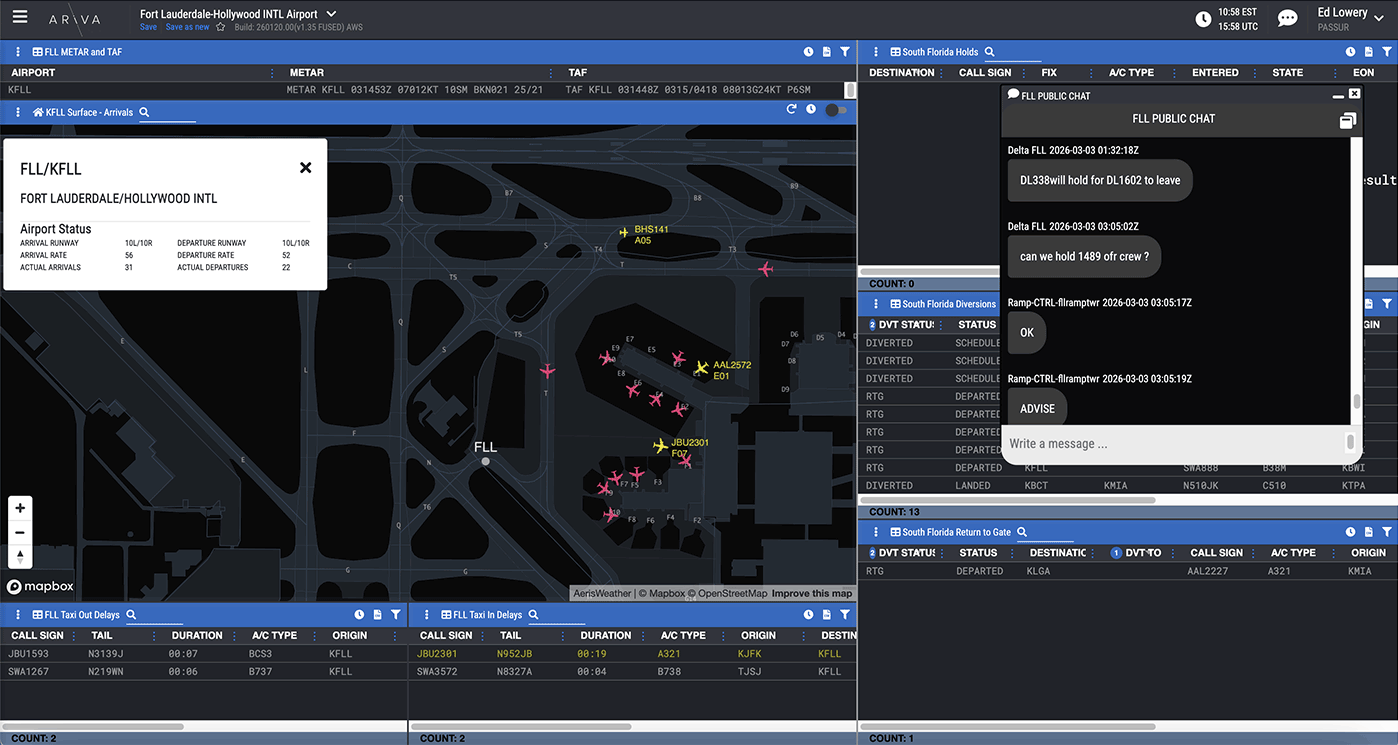Click the DURATION column header in Taxi Out Delays
The height and width of the screenshot is (745, 1398).
197,635
